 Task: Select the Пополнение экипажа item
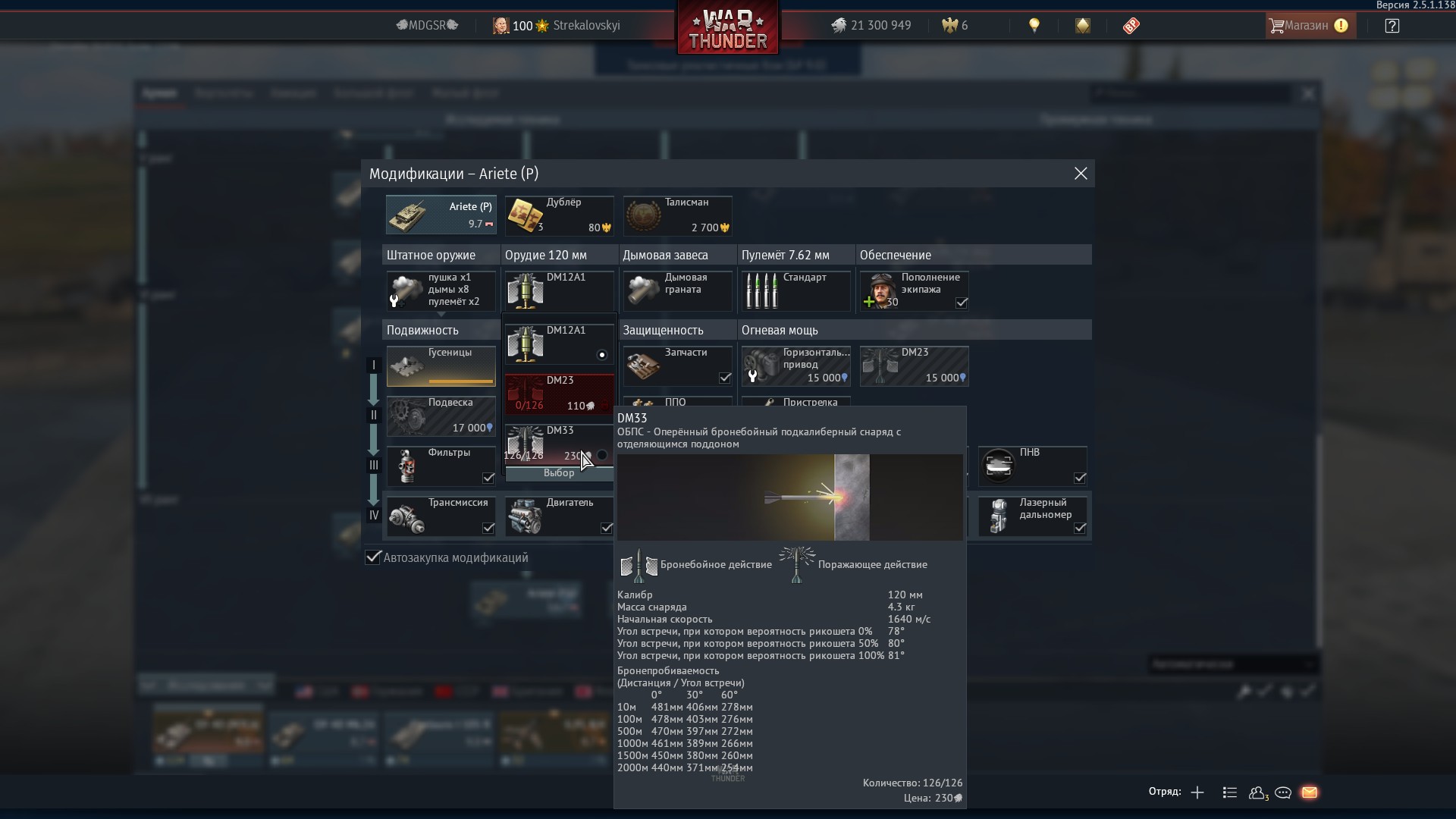pos(915,290)
